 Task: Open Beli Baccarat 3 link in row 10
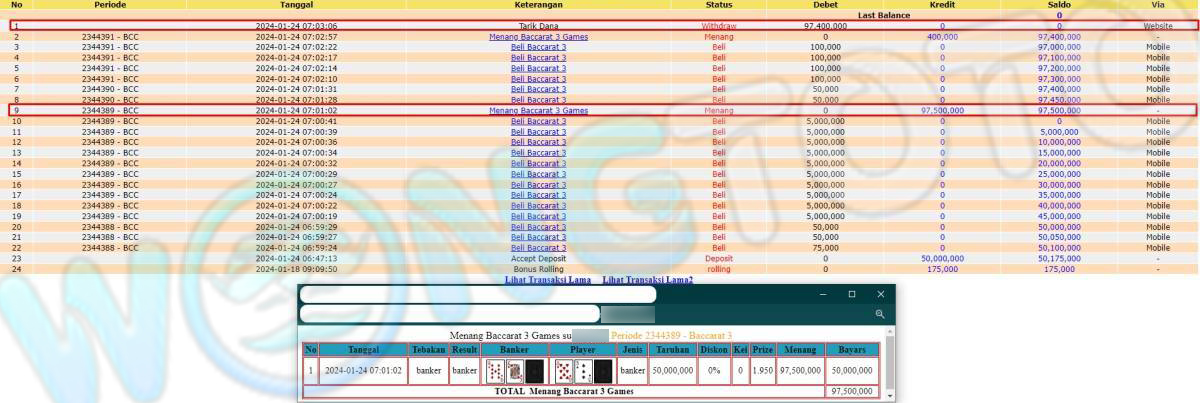pyautogui.click(x=538, y=121)
